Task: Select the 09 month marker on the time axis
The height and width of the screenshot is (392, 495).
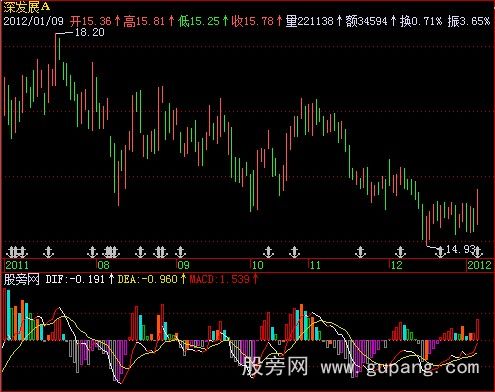Action: [x=183, y=265]
